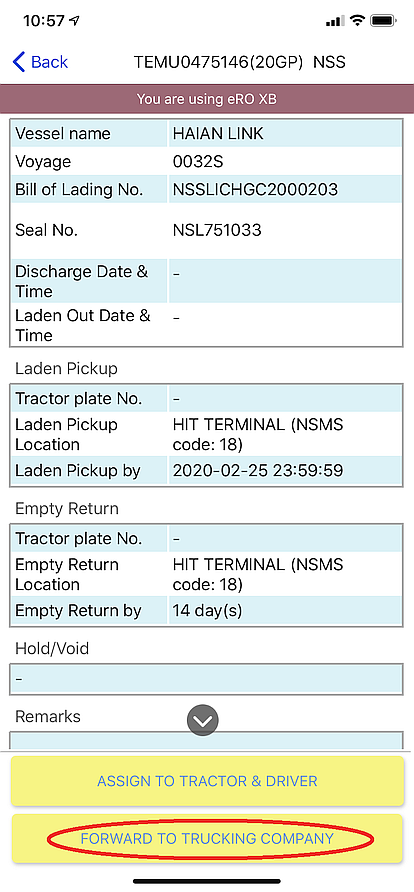
Task: Tap the location arrow beside the clock
Action: [74, 21]
